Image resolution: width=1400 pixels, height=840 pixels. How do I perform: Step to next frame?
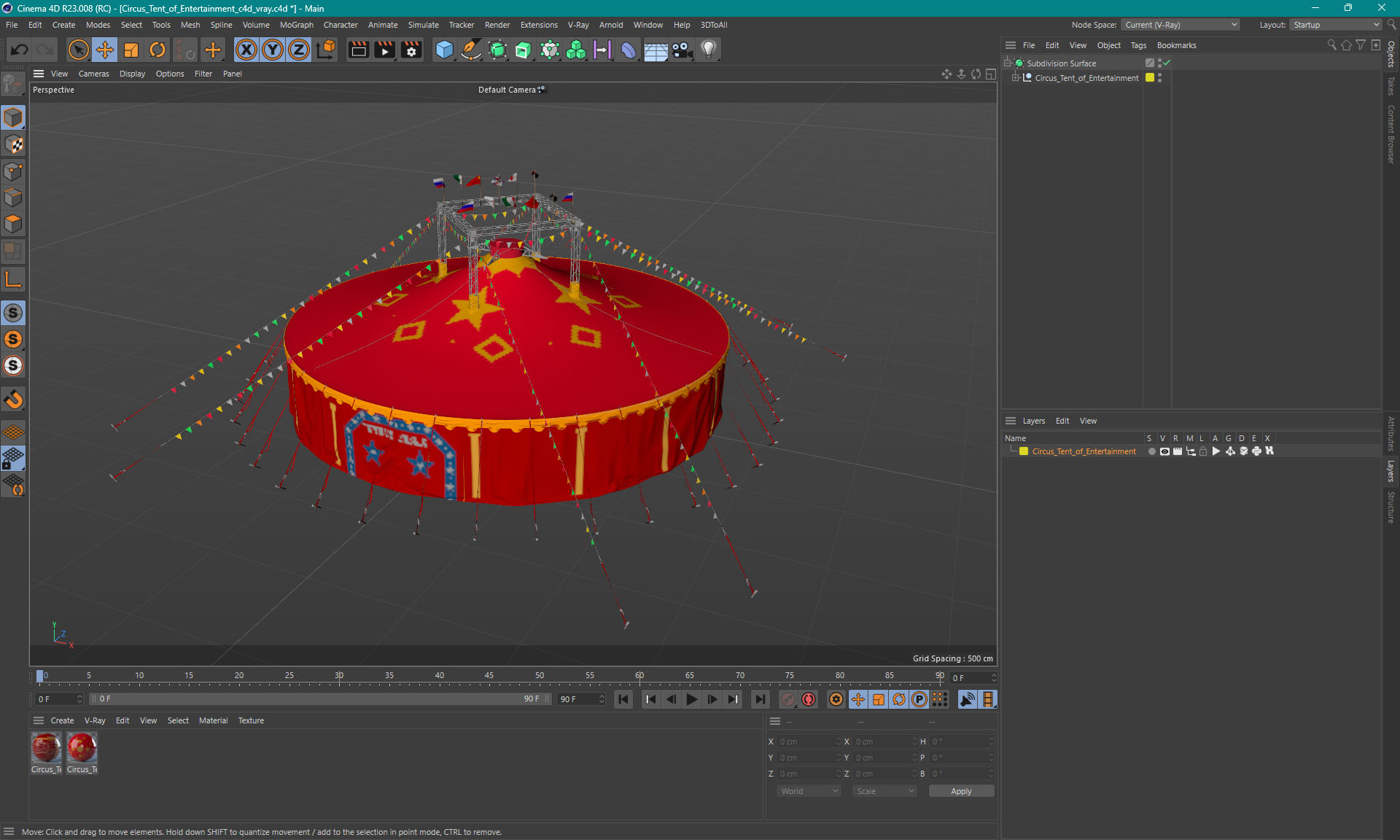(x=712, y=699)
